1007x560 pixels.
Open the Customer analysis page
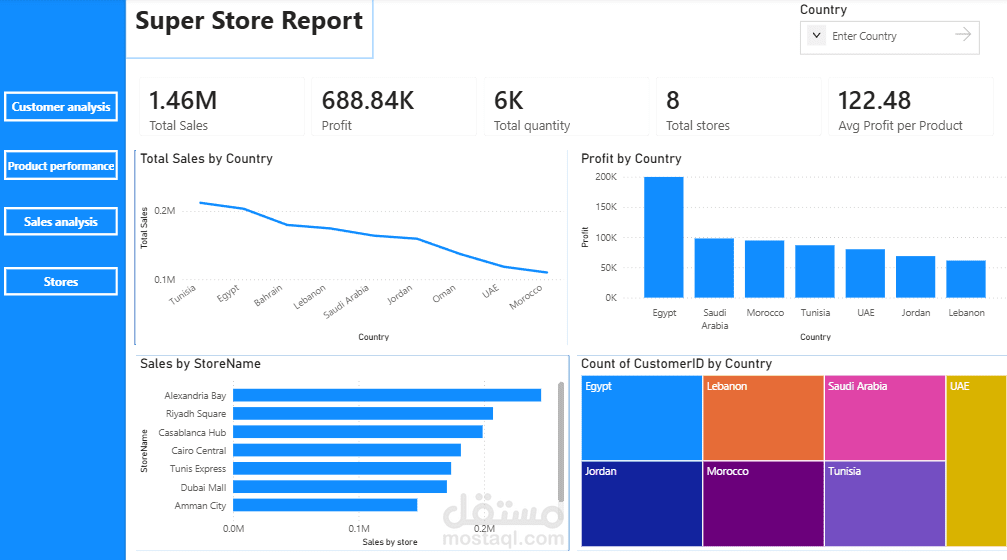(x=61, y=107)
